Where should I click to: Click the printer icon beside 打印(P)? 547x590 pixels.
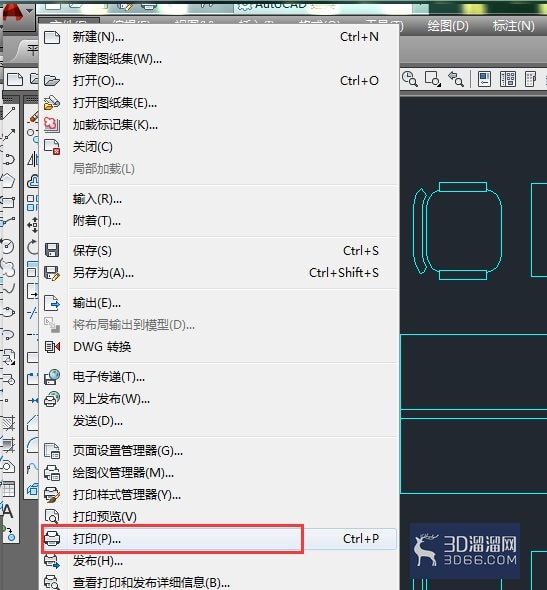point(52,539)
